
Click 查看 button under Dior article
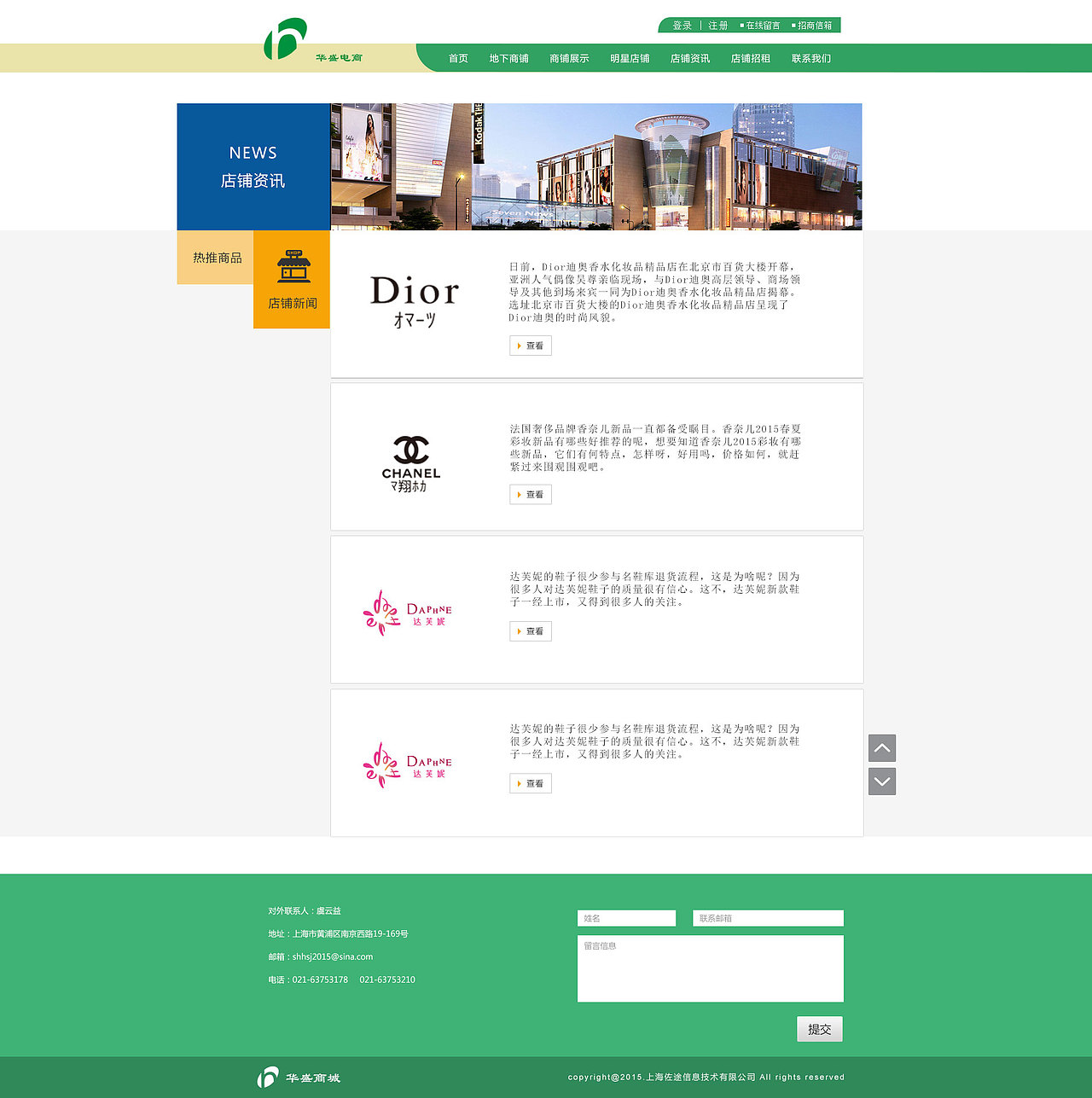pos(531,346)
